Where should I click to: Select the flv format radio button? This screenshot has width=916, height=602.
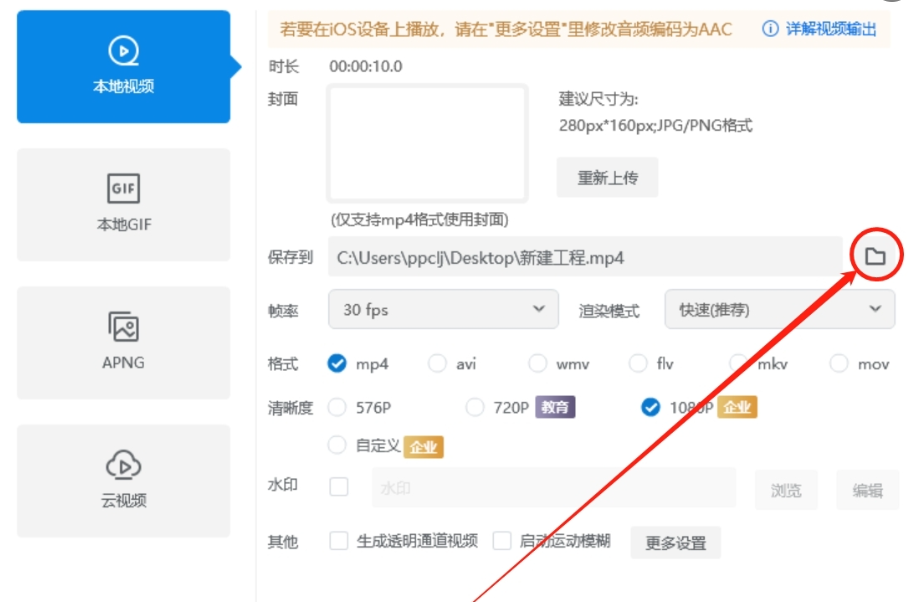[x=638, y=364]
